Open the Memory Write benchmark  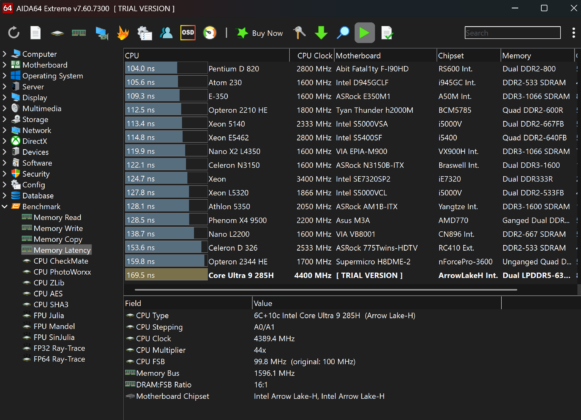click(58, 228)
